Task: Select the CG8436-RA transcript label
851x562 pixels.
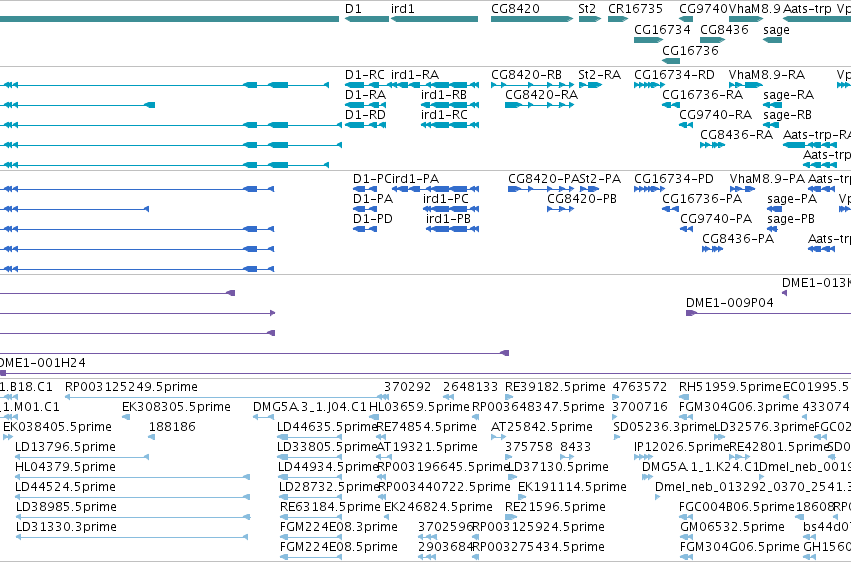Action: pos(736,135)
